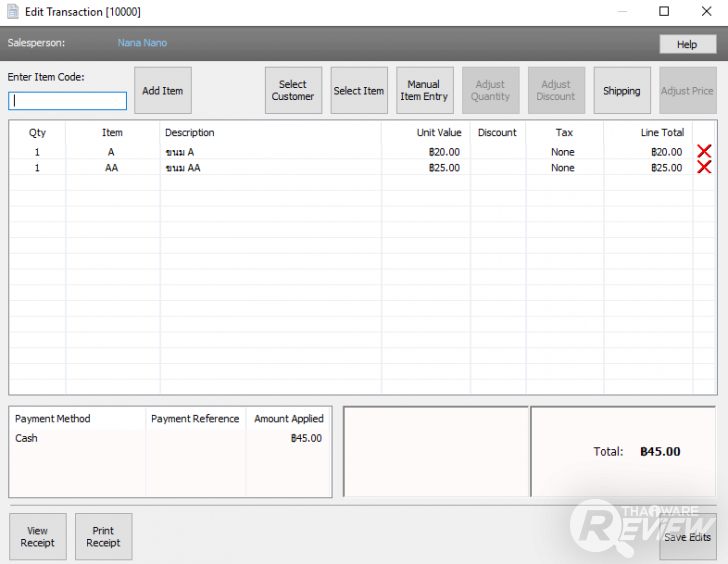Screen dimensions: 728x564
Task: Maximize the Edit Transaction window
Action: click(x=664, y=11)
